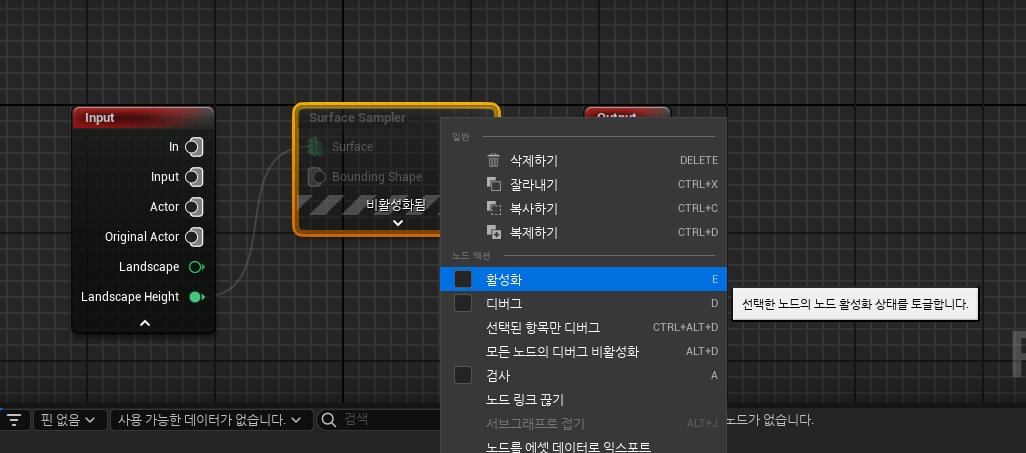Choose 모든 노드의 디버그 비활성화
Screen dimensions: 1026x453
click(x=584, y=352)
